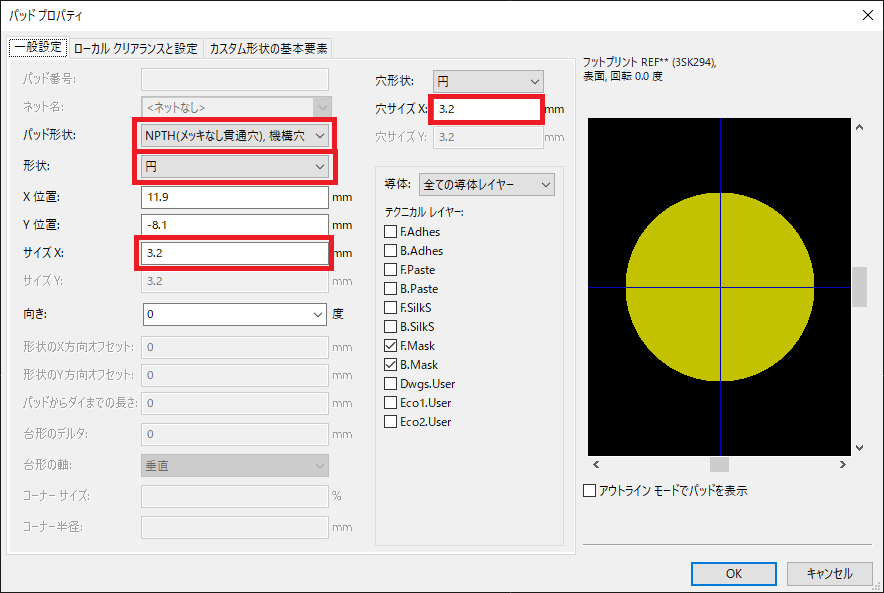Screen dimensions: 884x593
Task: Click the 穴サイズ X input field
Action: coord(487,109)
